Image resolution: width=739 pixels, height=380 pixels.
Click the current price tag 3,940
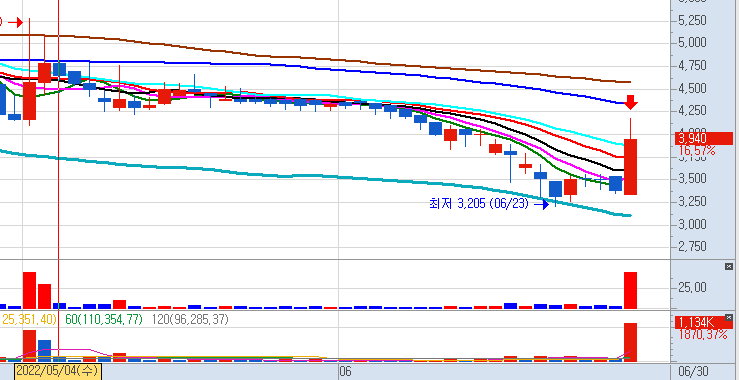tap(704, 139)
